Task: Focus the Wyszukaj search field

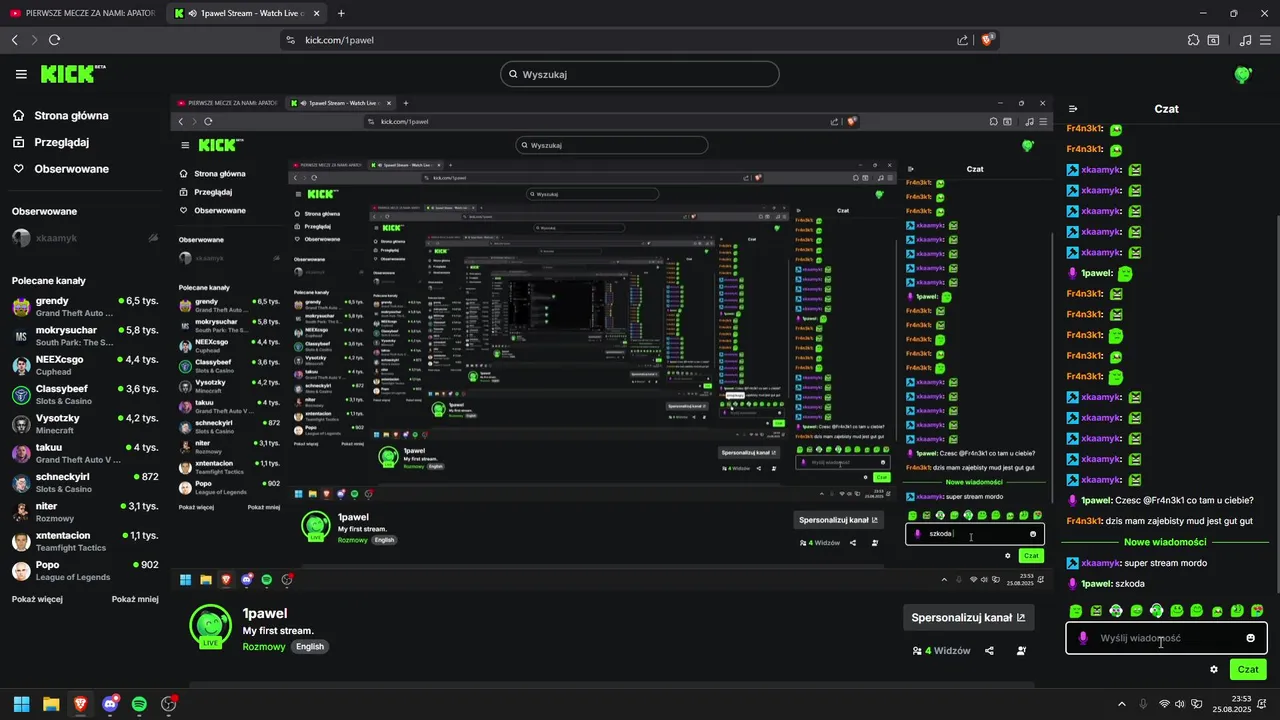Action: [640, 74]
